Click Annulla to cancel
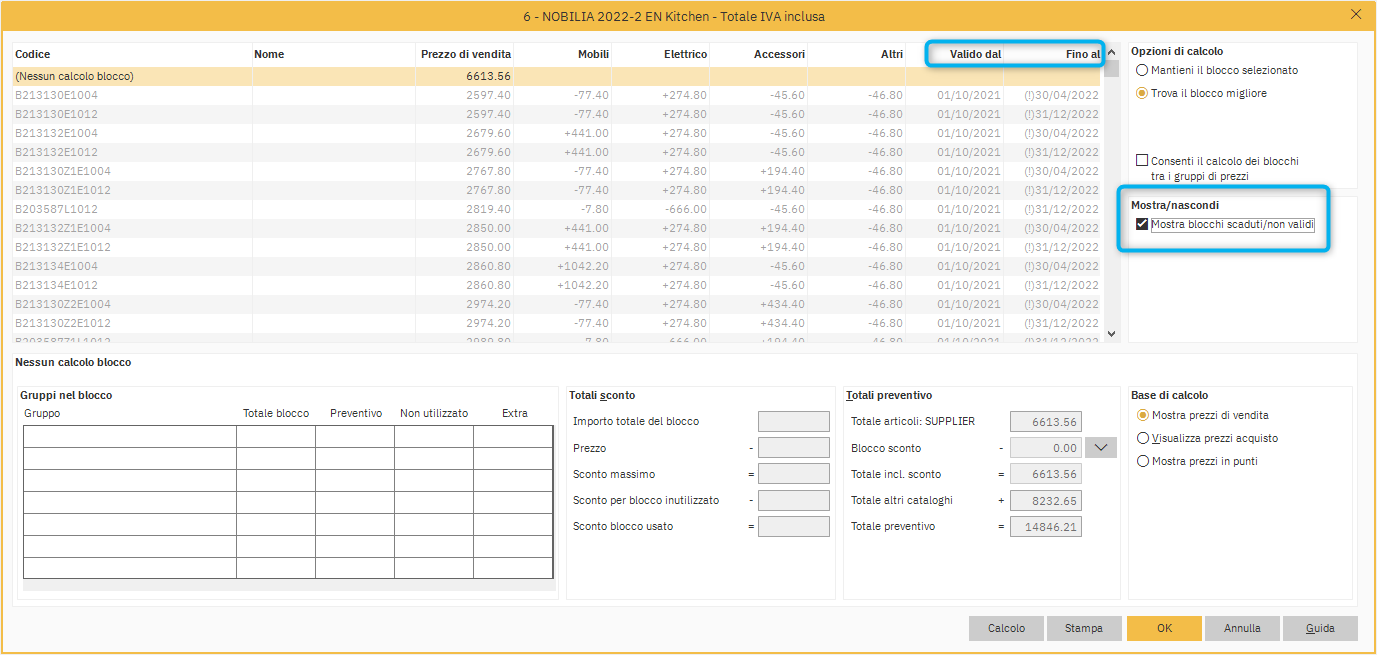The width and height of the screenshot is (1377, 655). click(x=1242, y=628)
